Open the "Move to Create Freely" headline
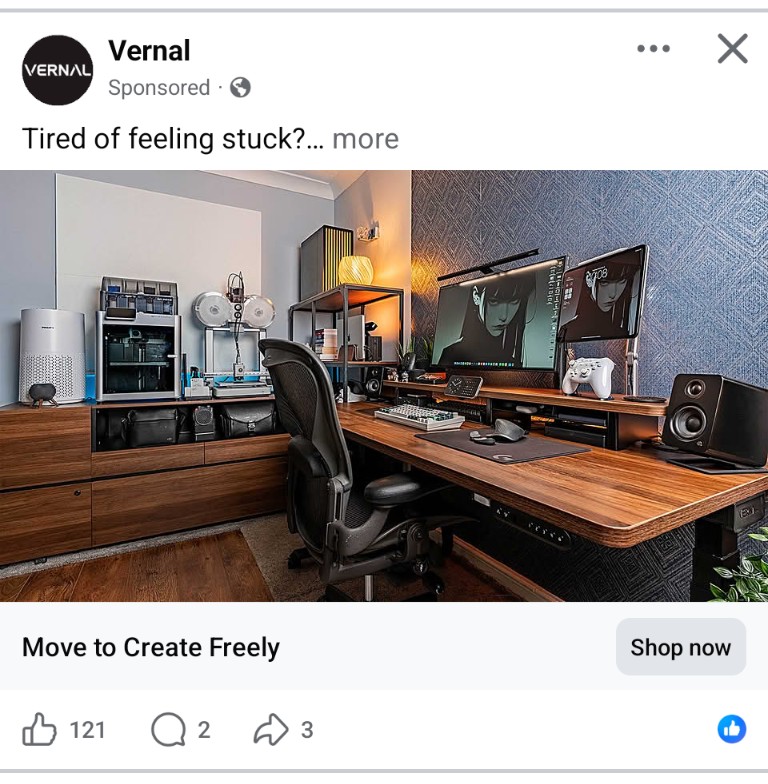The height and width of the screenshot is (784, 768). (x=151, y=647)
